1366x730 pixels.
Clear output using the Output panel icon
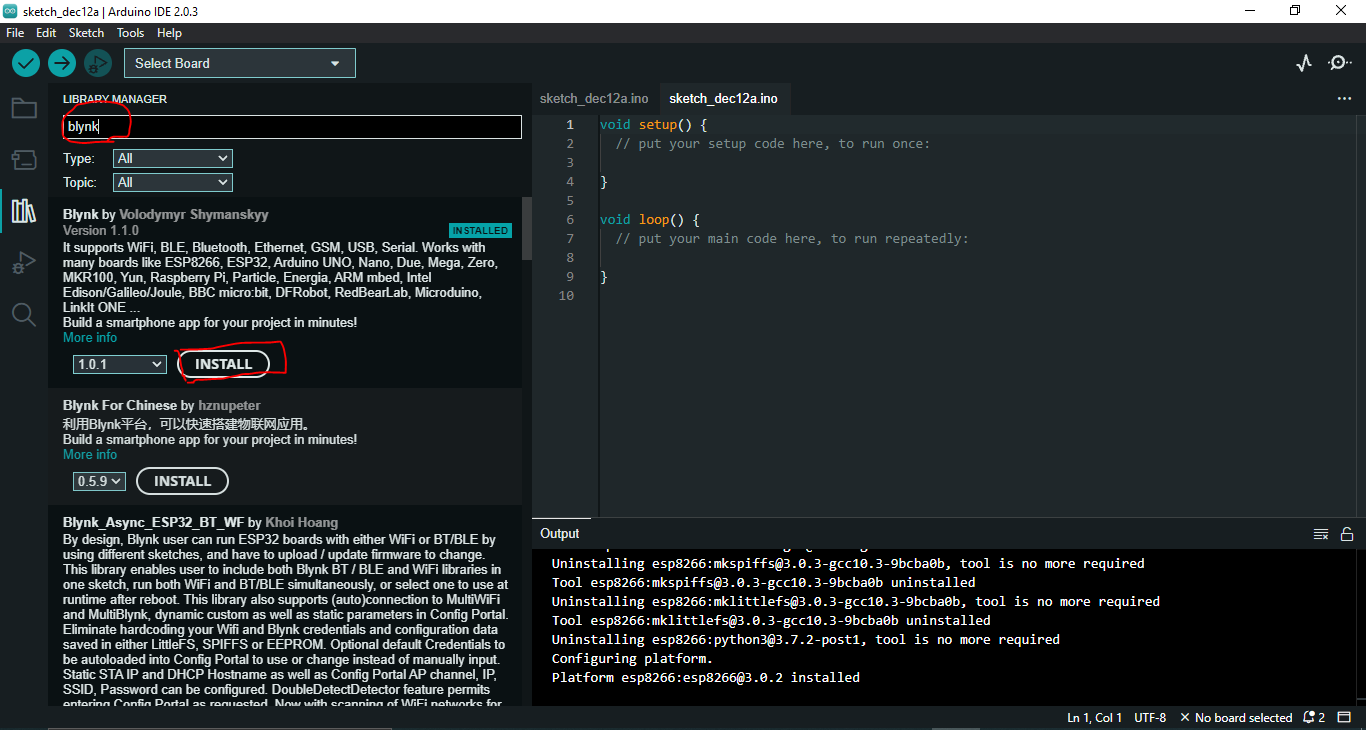(1321, 534)
